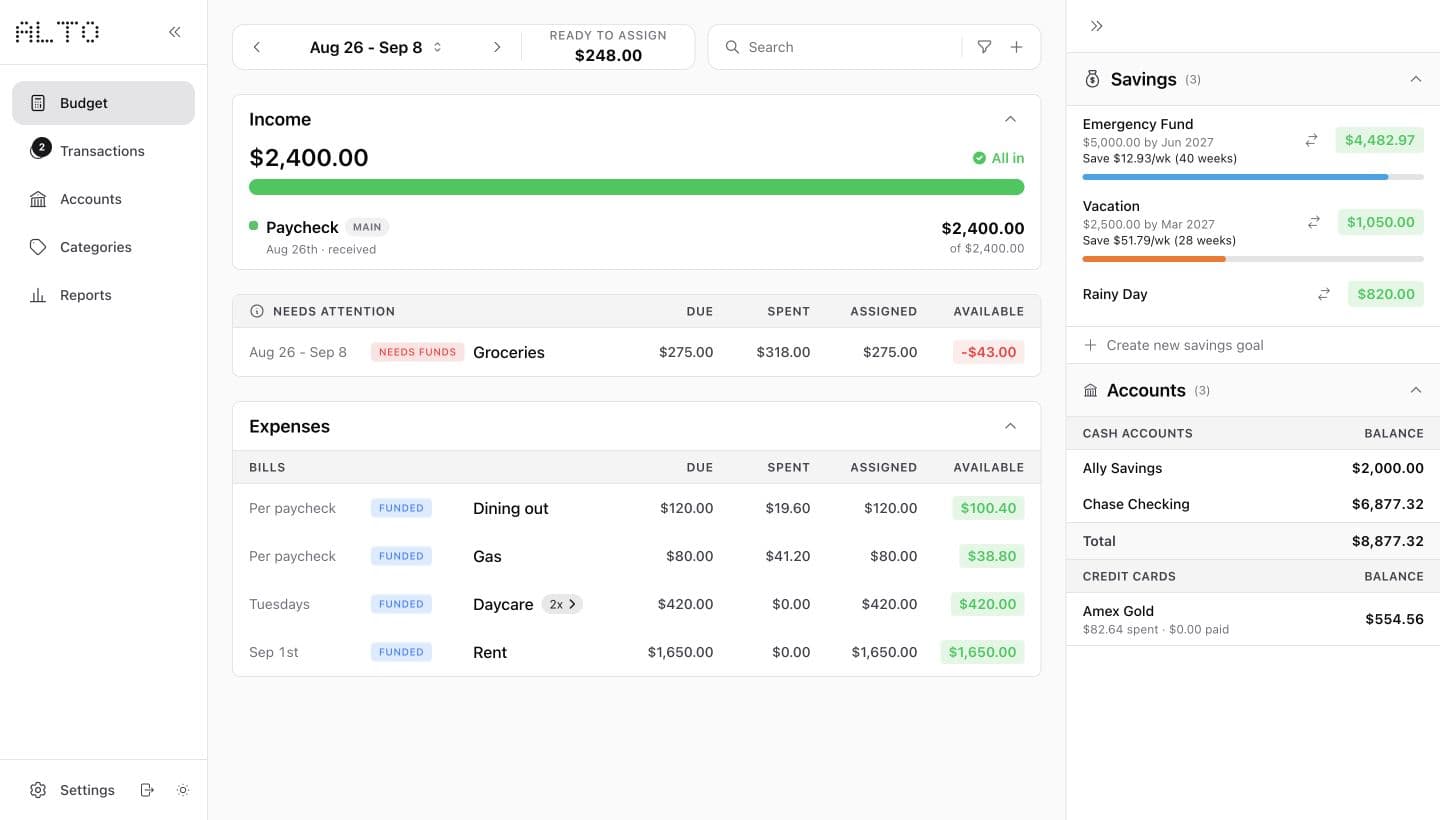Click the Emergency Fund progress bar
This screenshot has height=820, width=1440.
(1253, 177)
